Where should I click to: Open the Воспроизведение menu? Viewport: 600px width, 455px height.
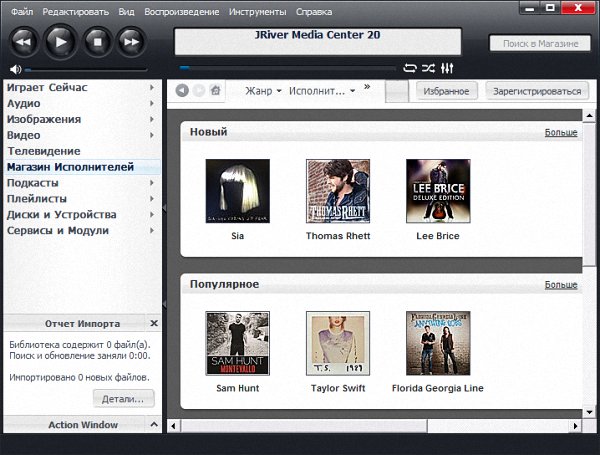click(x=183, y=12)
